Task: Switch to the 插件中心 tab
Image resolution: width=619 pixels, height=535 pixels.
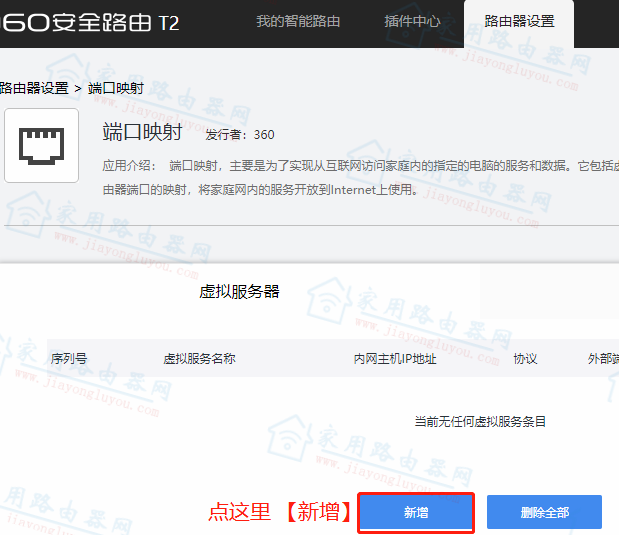Action: 413,21
